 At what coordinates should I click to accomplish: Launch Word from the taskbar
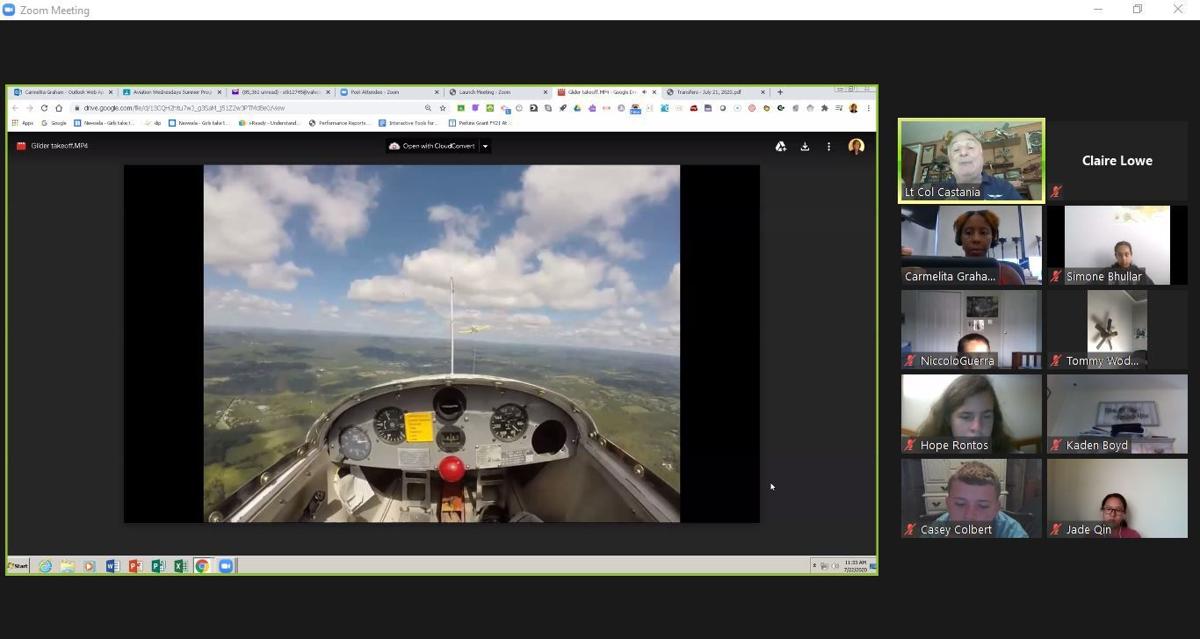point(112,566)
